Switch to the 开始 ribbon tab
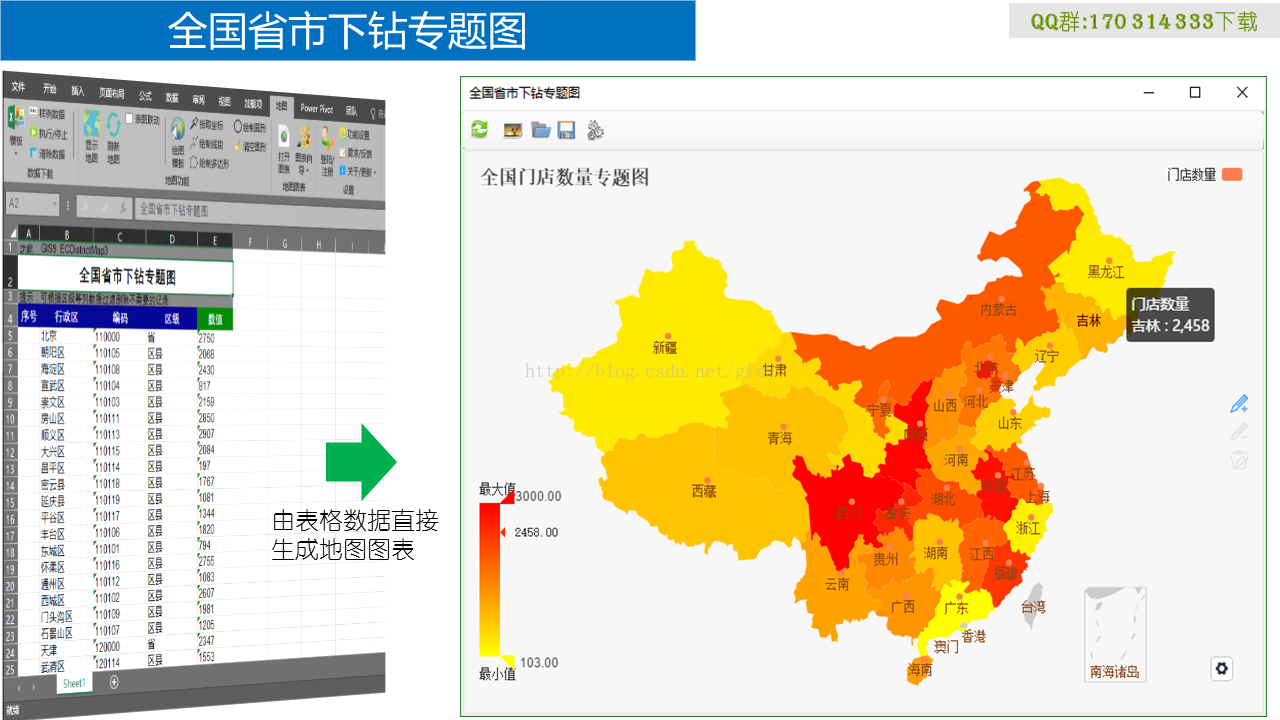This screenshot has width=1280, height=720. (x=49, y=89)
